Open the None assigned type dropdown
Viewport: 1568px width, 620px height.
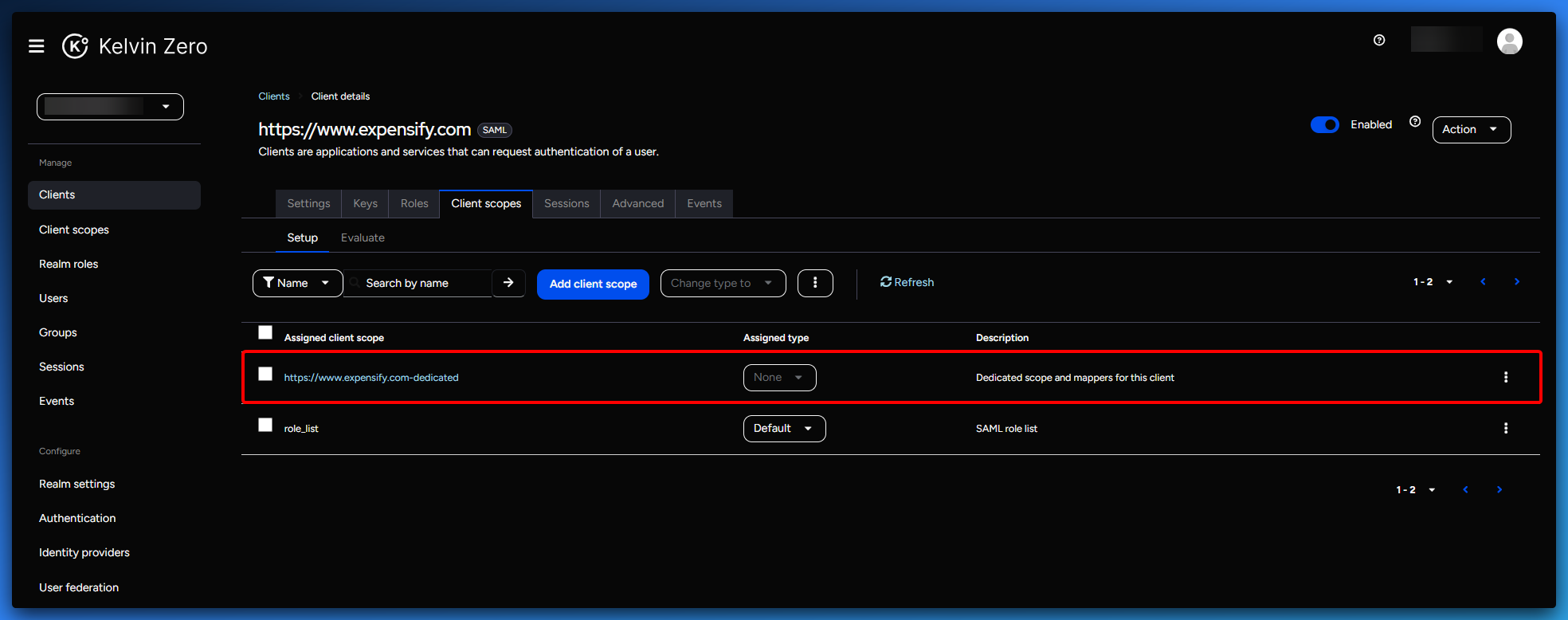click(x=779, y=378)
